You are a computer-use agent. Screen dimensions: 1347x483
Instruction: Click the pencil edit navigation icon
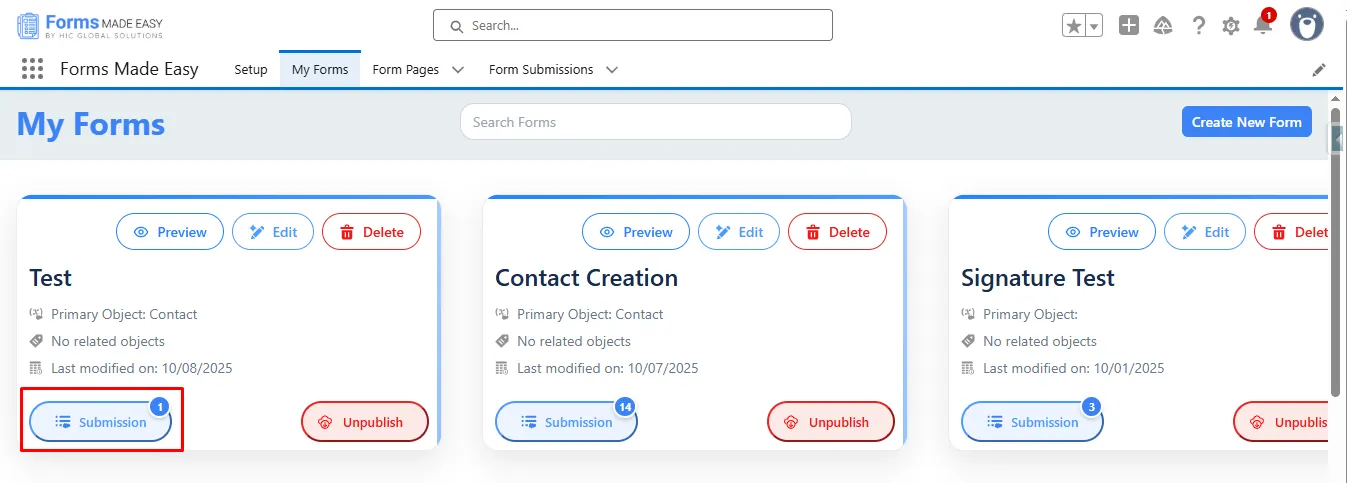click(1319, 70)
